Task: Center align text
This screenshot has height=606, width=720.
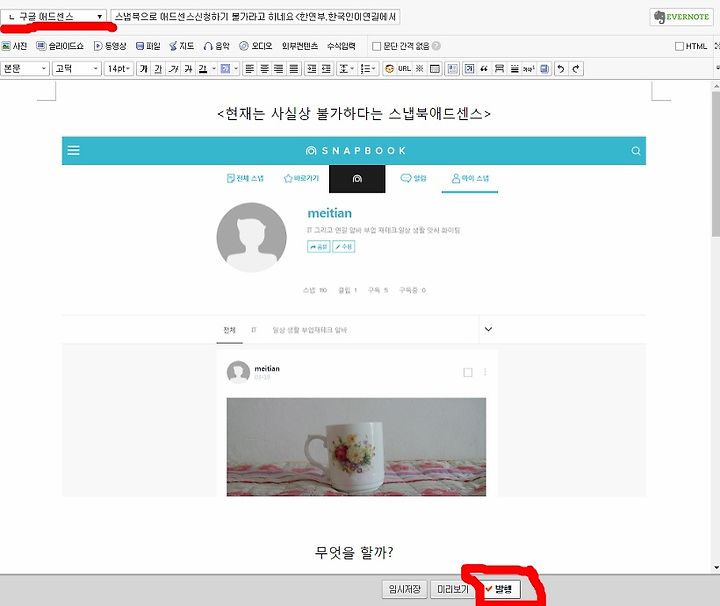Action: pyautogui.click(x=264, y=69)
